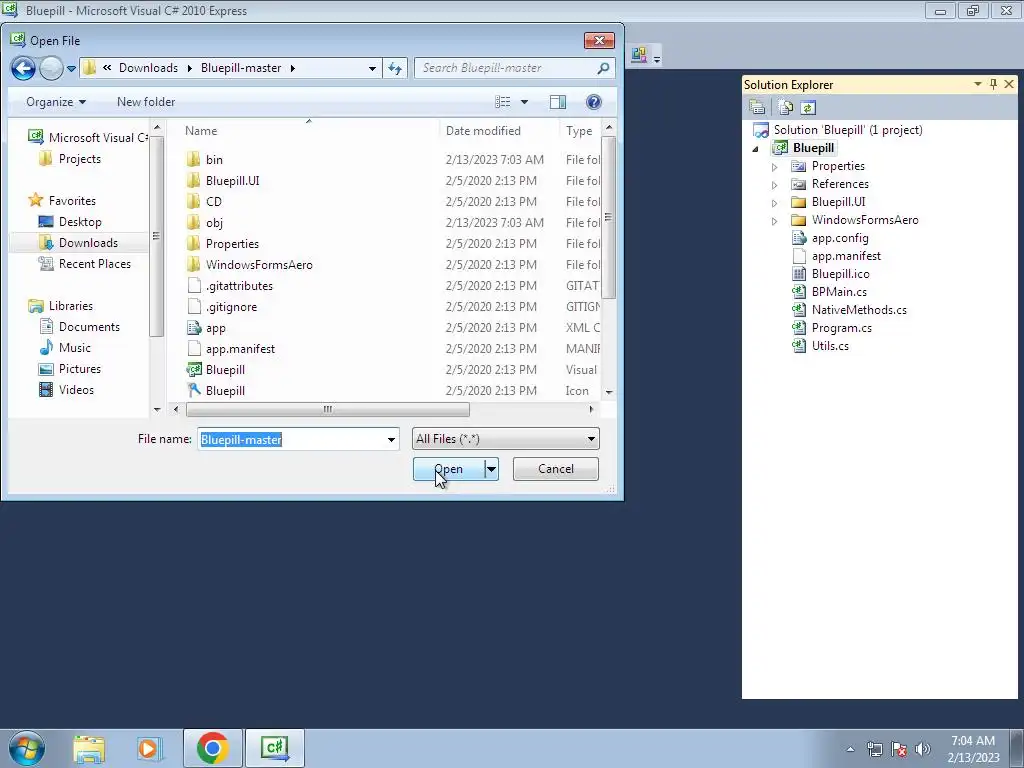Select Program.cs in Solution Explorer

point(831,328)
